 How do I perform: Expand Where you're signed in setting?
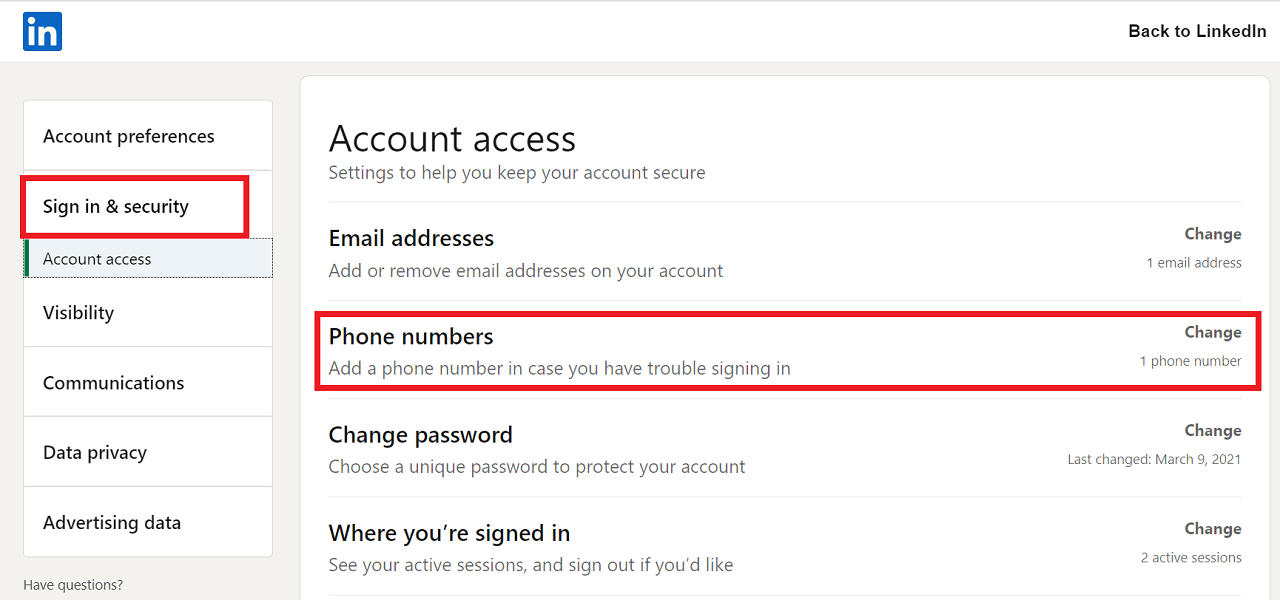(449, 533)
